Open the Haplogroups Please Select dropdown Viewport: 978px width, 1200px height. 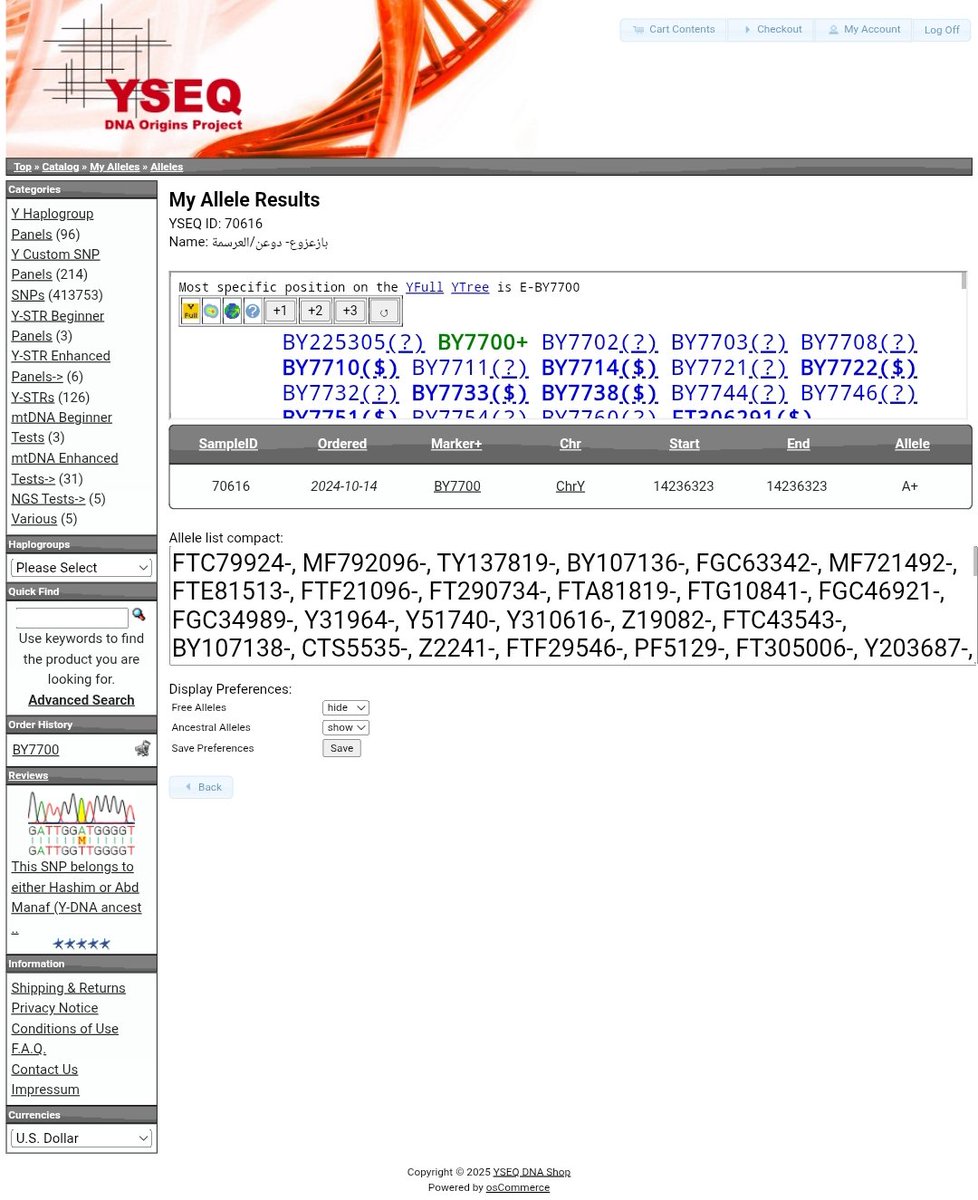81,567
